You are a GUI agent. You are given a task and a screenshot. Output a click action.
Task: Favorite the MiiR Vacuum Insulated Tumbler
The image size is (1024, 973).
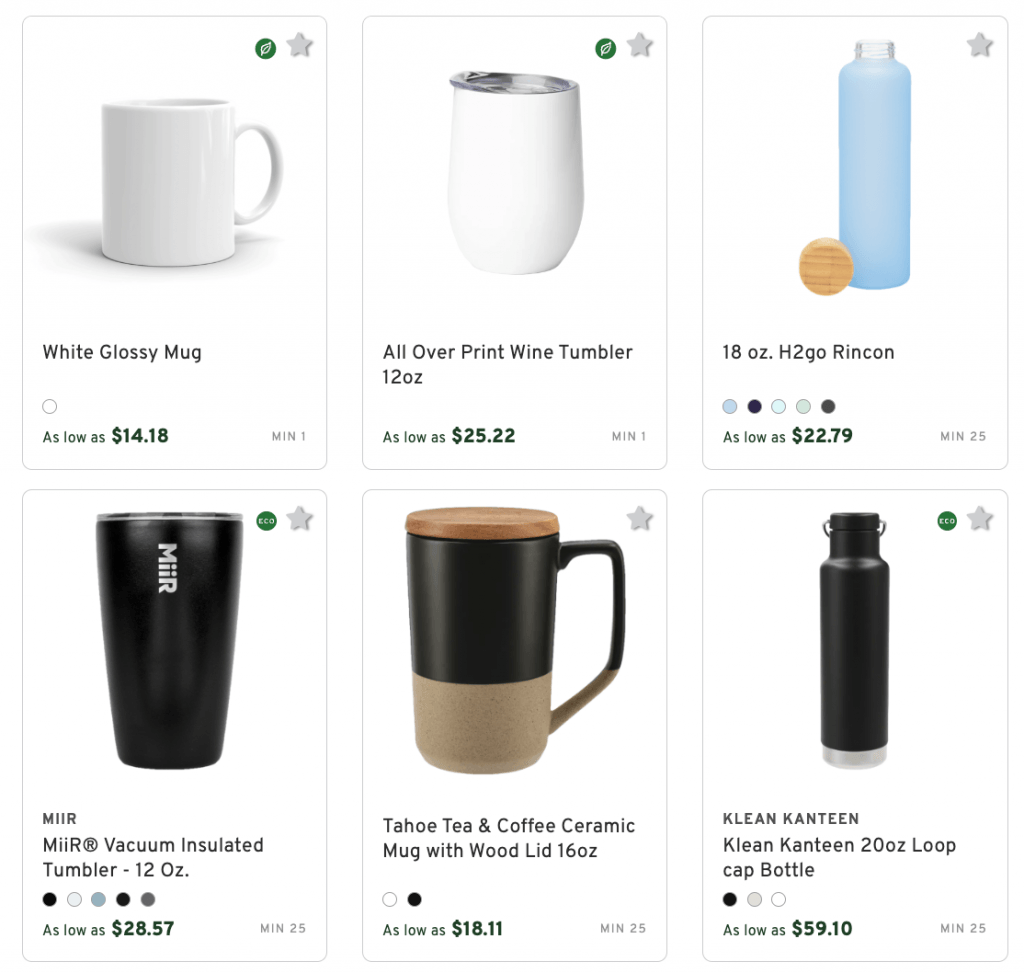click(x=300, y=519)
